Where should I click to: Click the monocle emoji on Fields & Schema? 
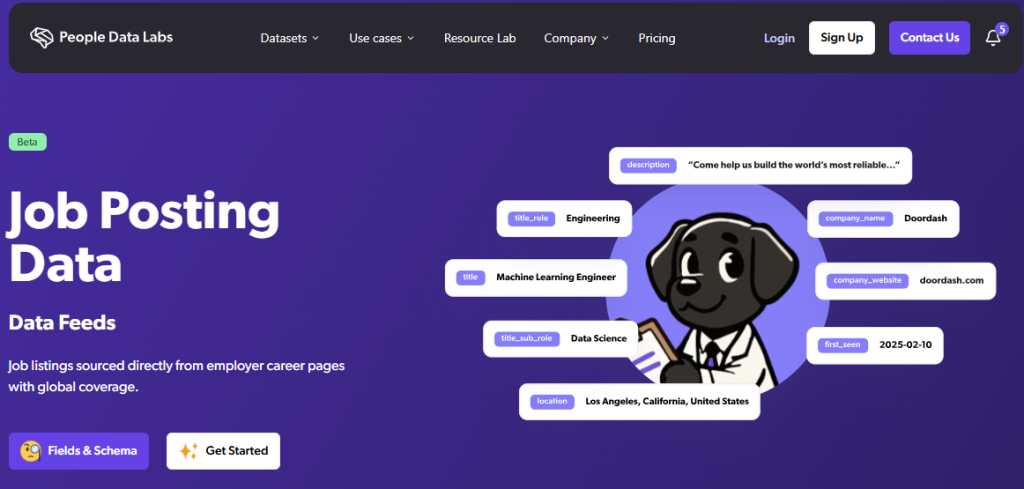pyautogui.click(x=30, y=451)
